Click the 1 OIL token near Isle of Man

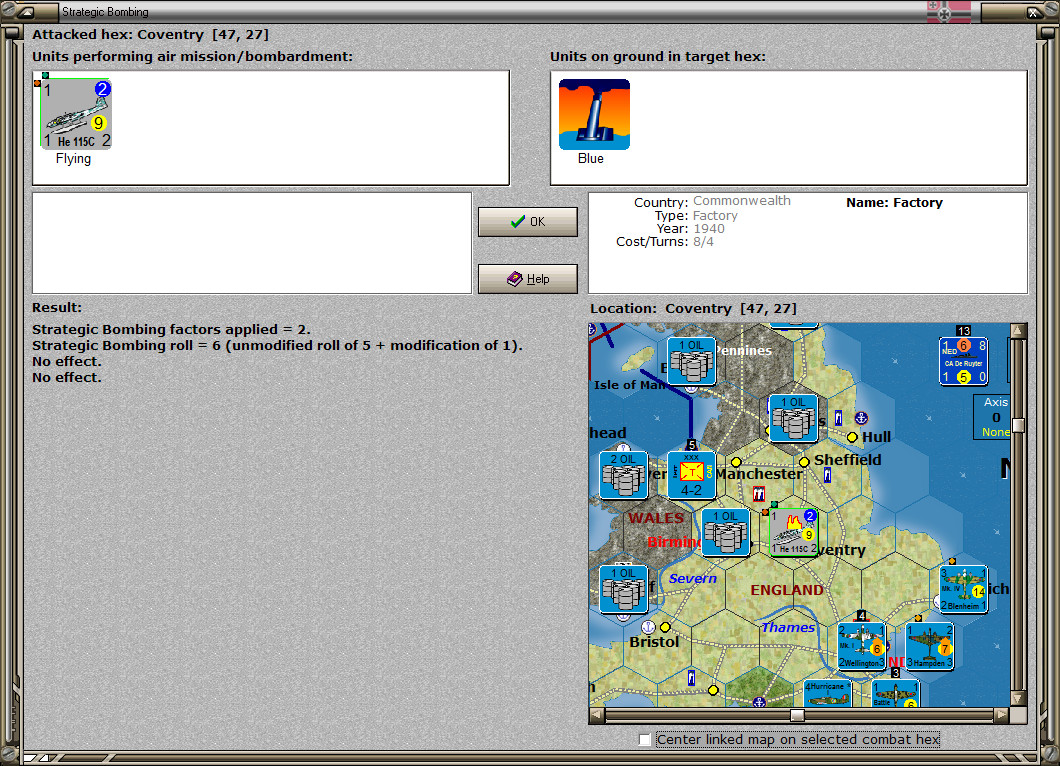pos(691,361)
